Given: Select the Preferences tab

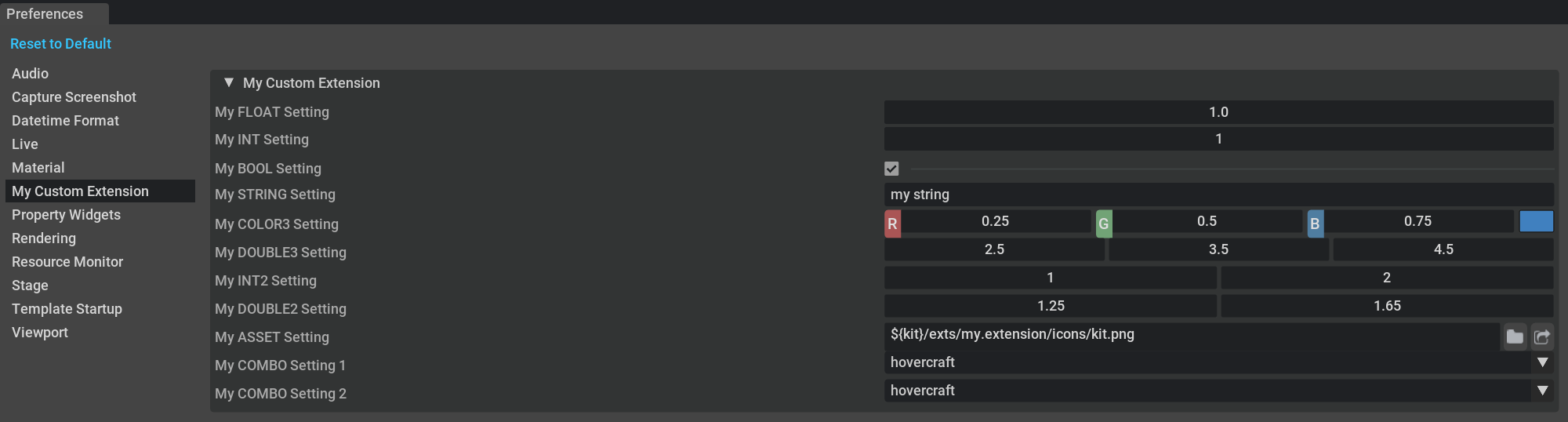Looking at the screenshot, I should tap(45, 14).
